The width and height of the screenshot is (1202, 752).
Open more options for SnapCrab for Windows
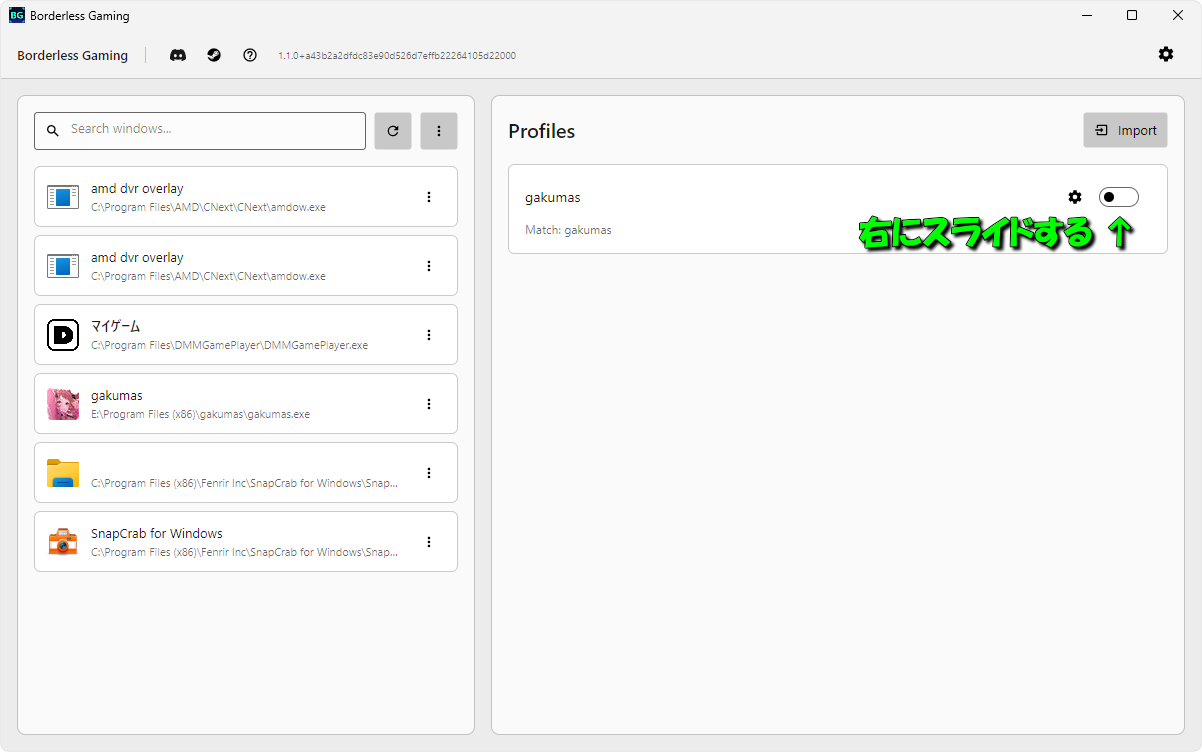tap(429, 542)
